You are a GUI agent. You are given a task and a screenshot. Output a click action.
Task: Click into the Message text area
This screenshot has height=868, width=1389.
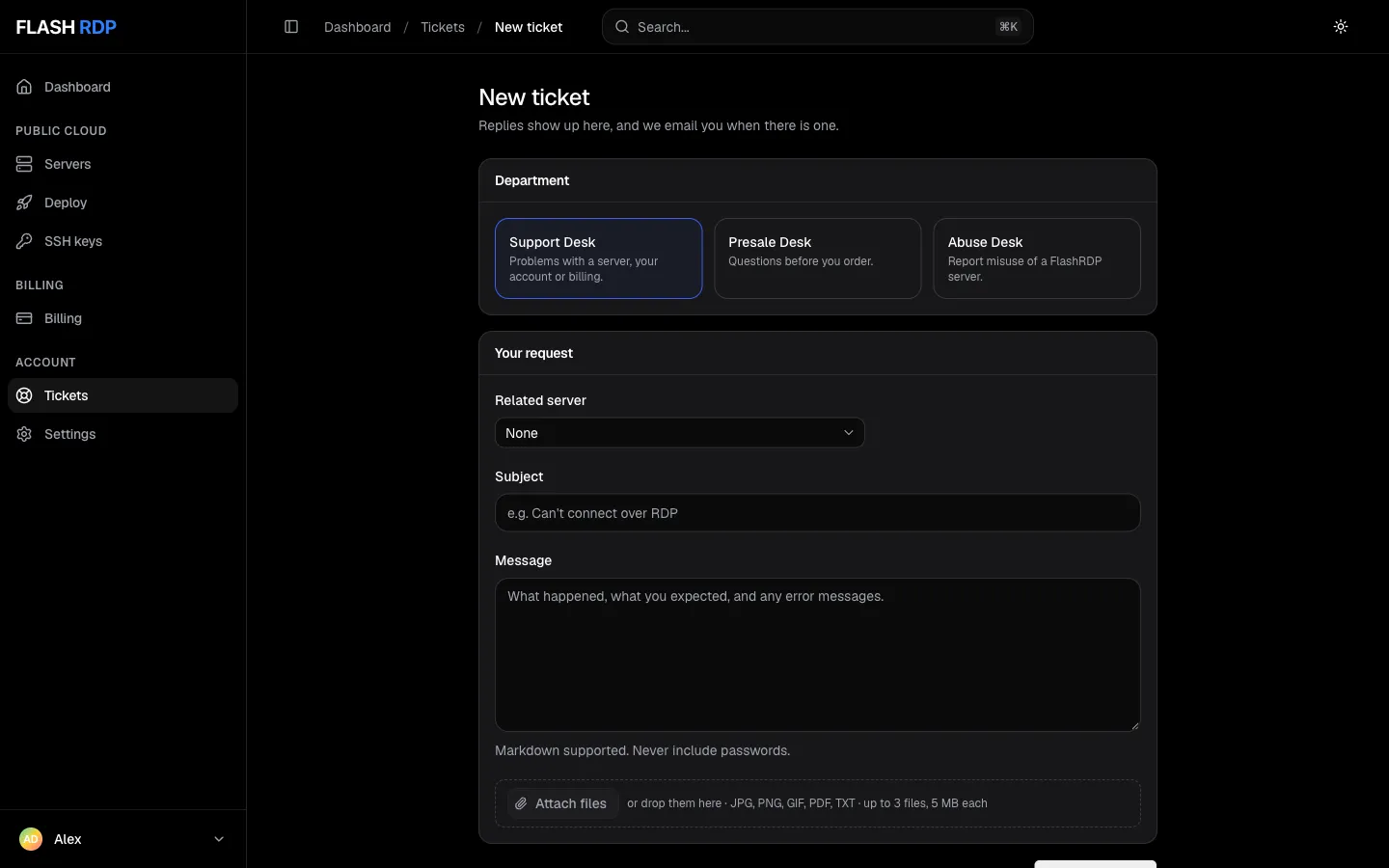[817, 655]
